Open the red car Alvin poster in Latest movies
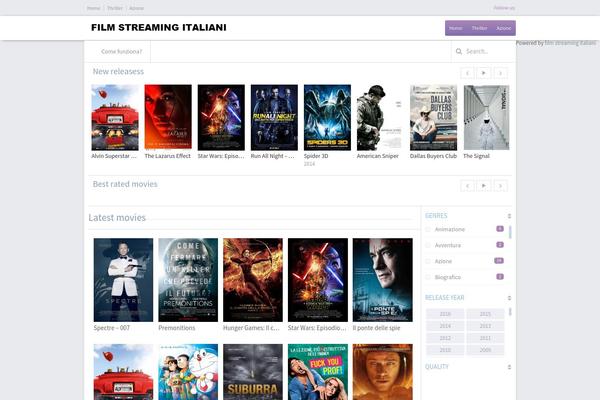This screenshot has width=600, height=400. tap(123, 372)
